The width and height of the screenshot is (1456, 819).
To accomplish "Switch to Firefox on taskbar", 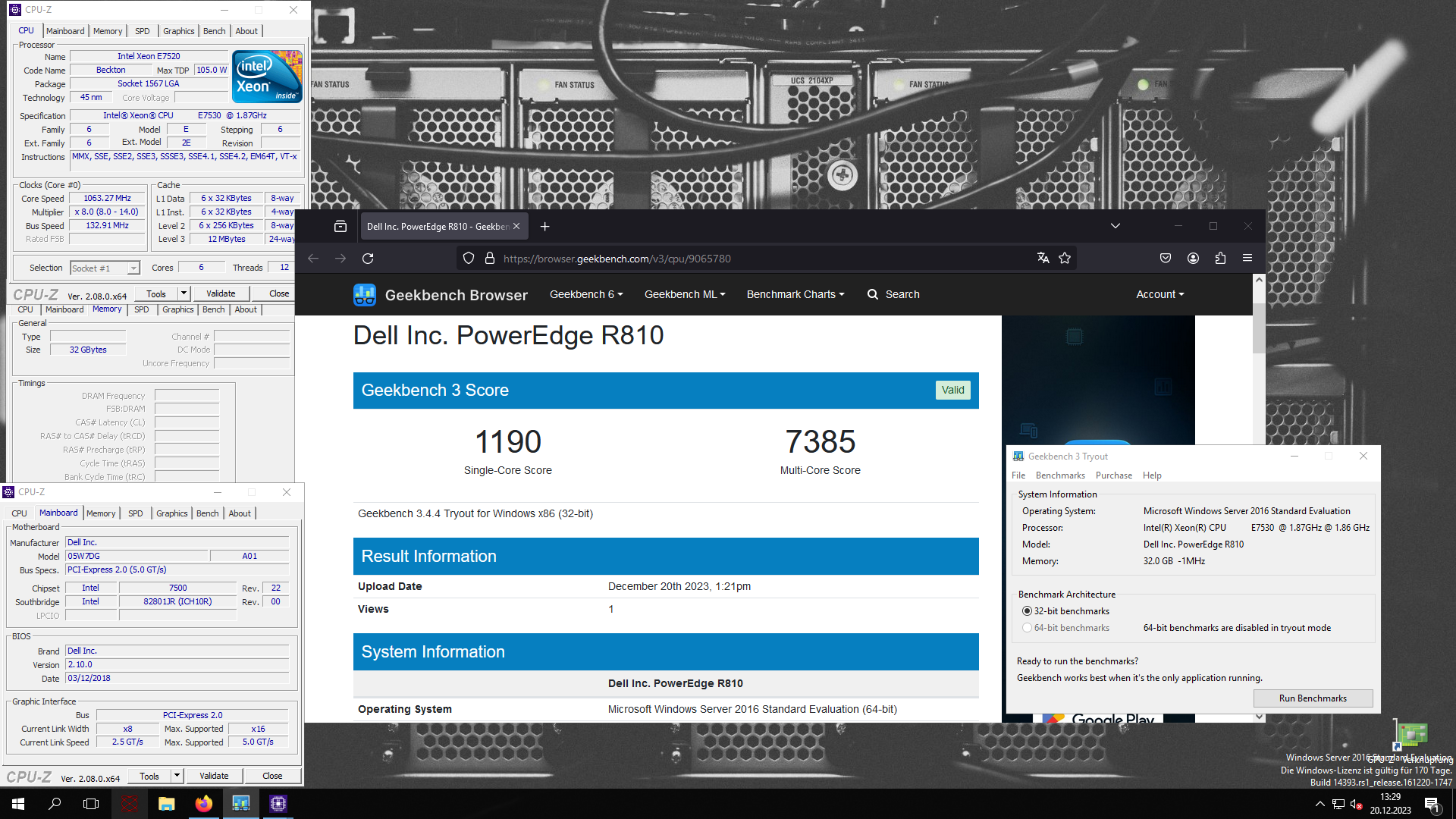I will tap(203, 804).
